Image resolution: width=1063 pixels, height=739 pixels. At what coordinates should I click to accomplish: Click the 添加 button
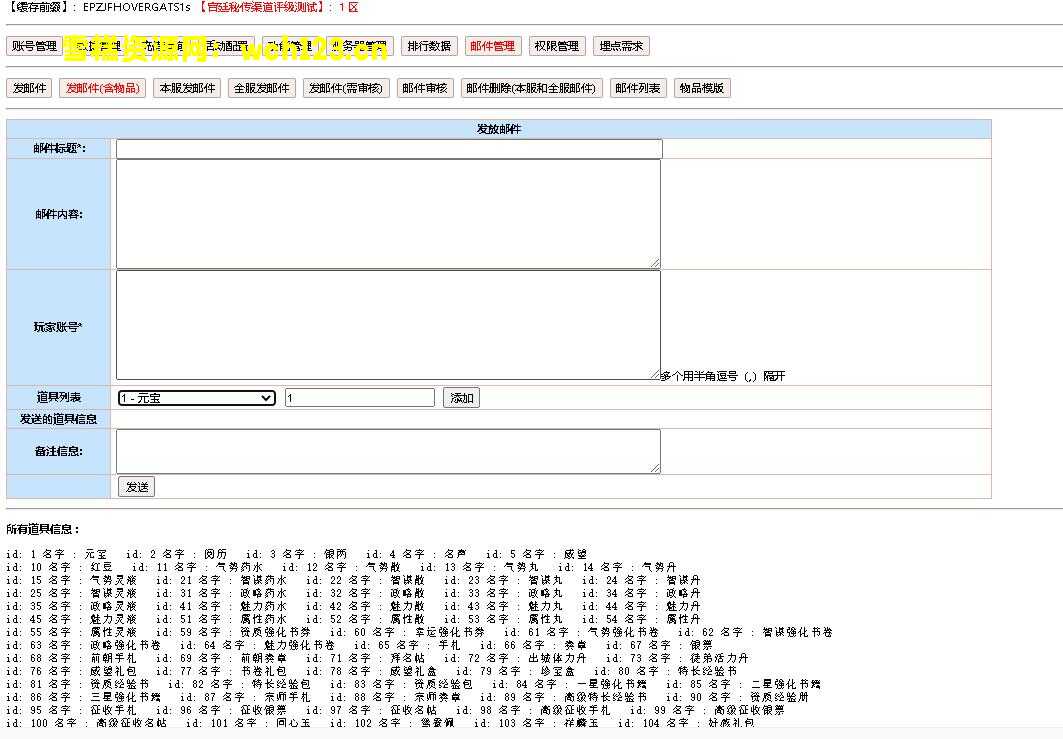(x=461, y=398)
